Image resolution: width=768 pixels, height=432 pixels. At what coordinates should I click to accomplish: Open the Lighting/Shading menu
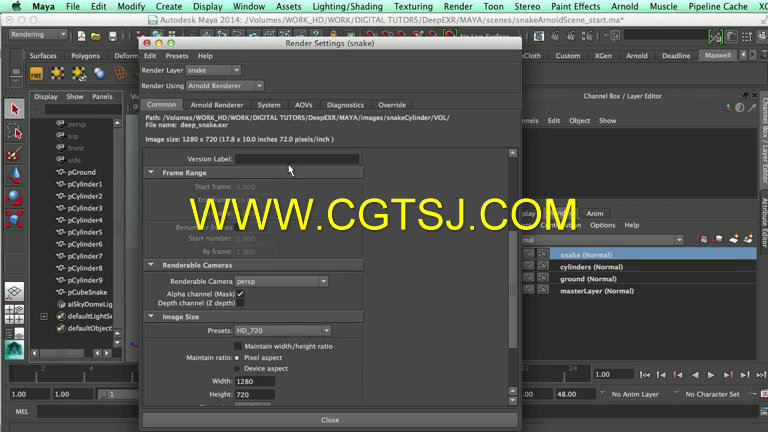(x=347, y=6)
